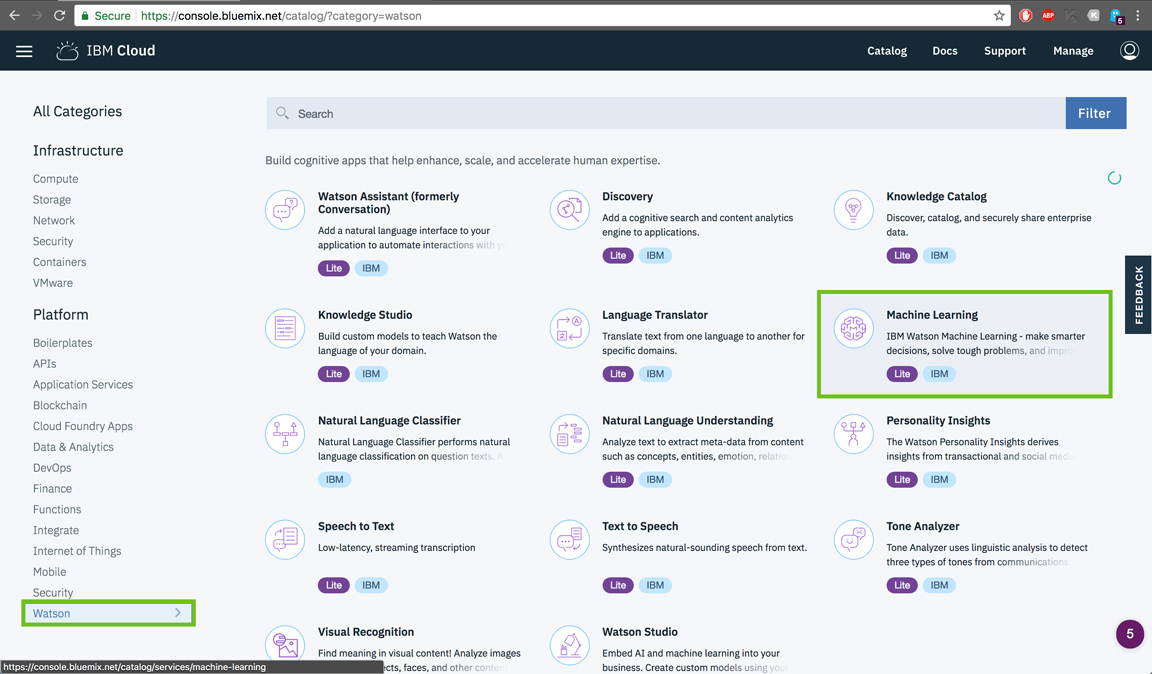Open the Support menu item
The height and width of the screenshot is (674, 1152).
(1005, 51)
